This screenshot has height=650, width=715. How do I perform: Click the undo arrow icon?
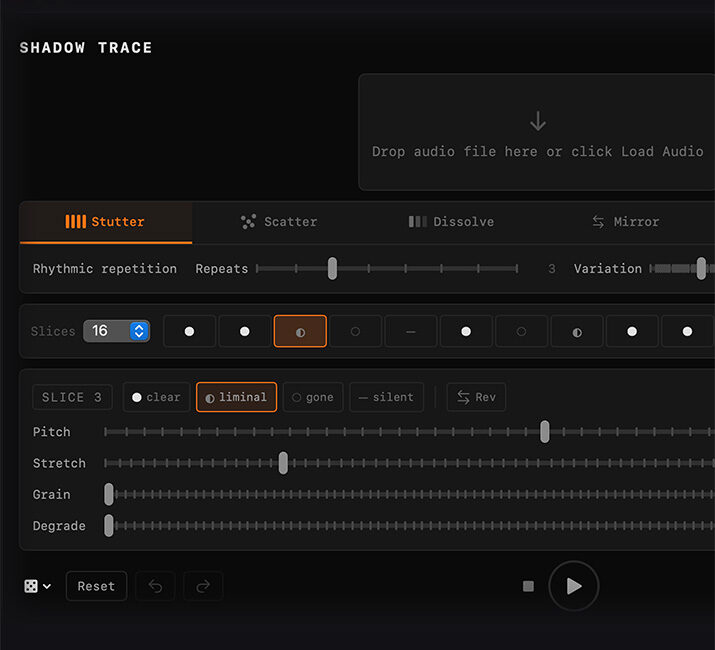coord(155,586)
